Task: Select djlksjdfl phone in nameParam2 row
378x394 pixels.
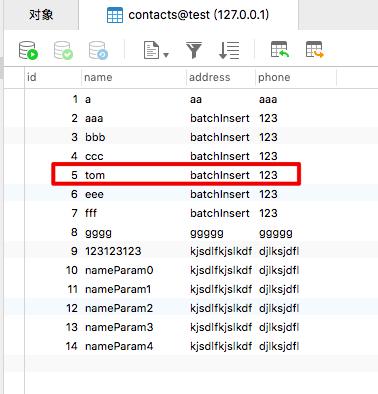Action: [x=279, y=308]
